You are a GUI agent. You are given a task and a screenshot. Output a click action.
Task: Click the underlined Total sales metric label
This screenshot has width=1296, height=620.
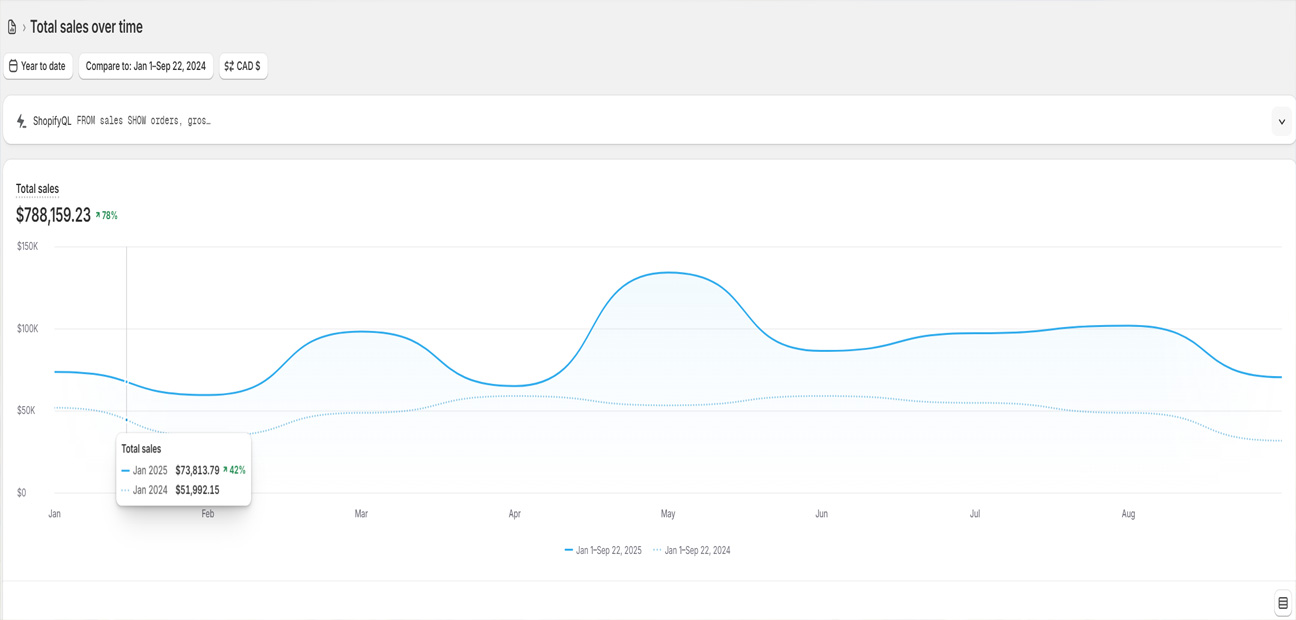point(37,189)
